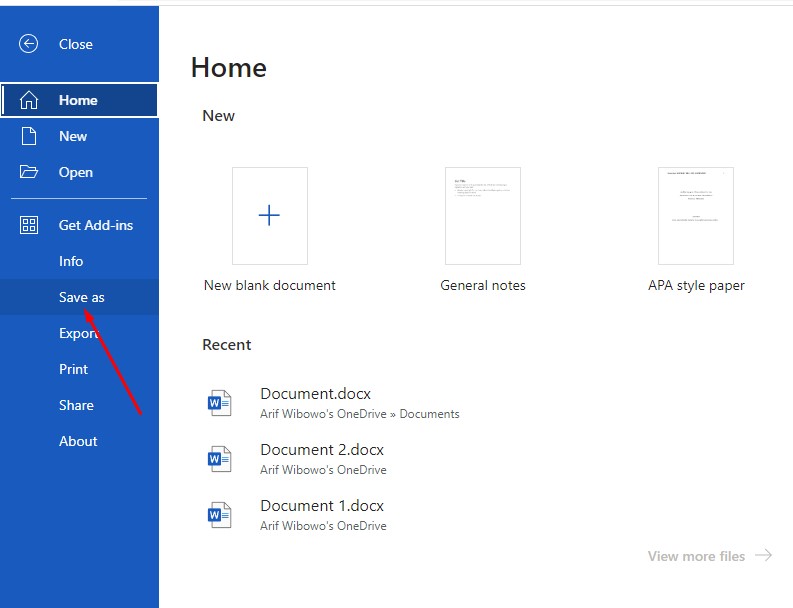
Task: Select About in the sidebar
Action: tap(78, 441)
